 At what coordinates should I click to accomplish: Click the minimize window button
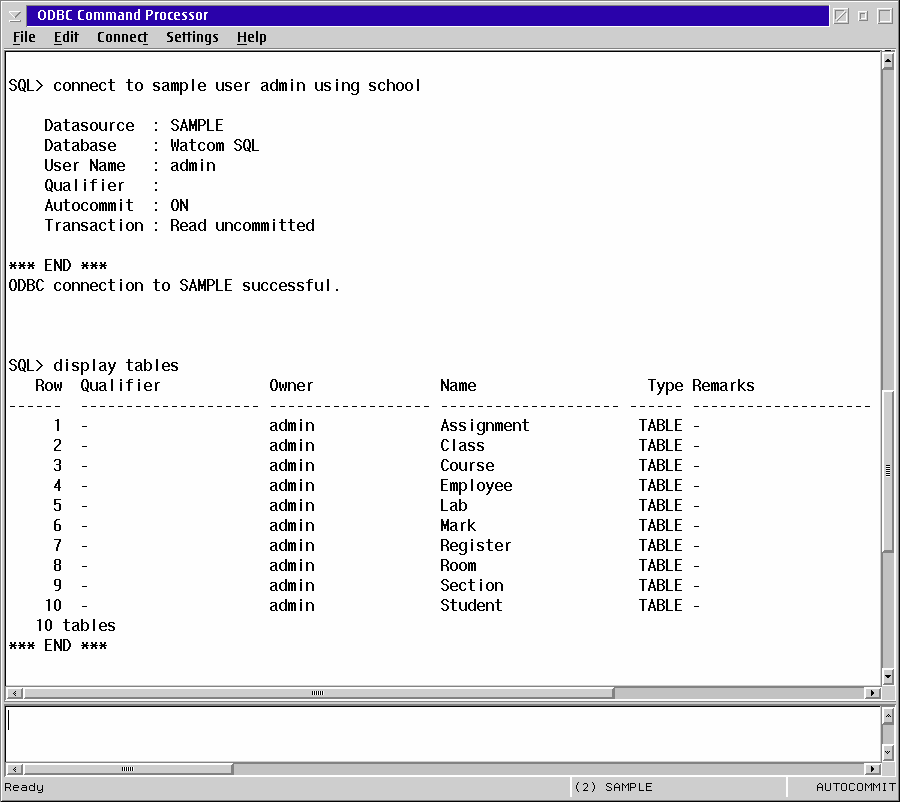tap(863, 16)
